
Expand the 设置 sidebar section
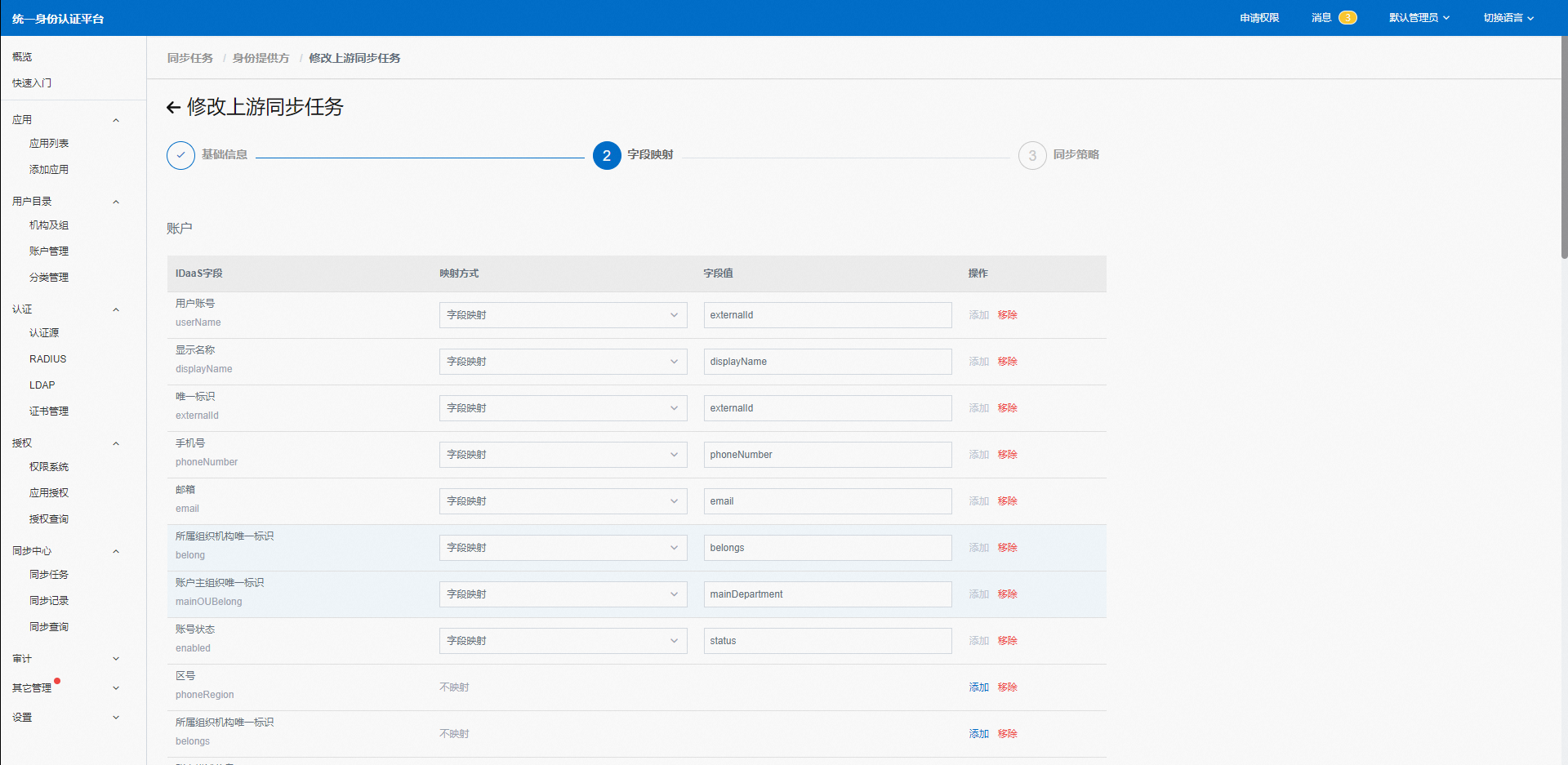coord(116,718)
